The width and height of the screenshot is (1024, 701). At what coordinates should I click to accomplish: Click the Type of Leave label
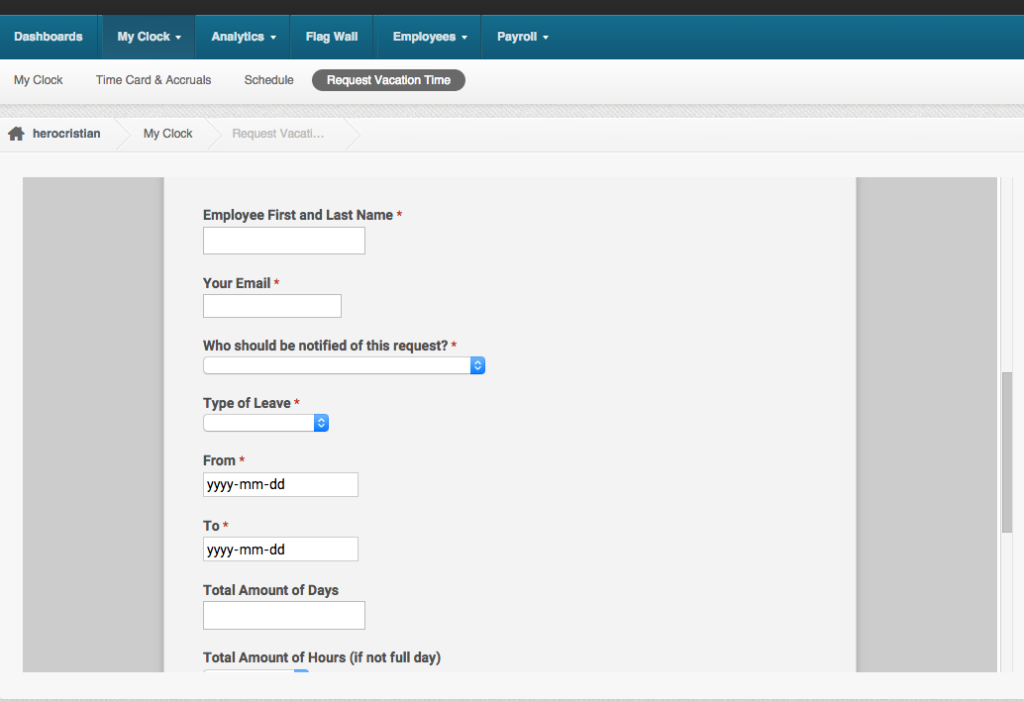tap(247, 403)
